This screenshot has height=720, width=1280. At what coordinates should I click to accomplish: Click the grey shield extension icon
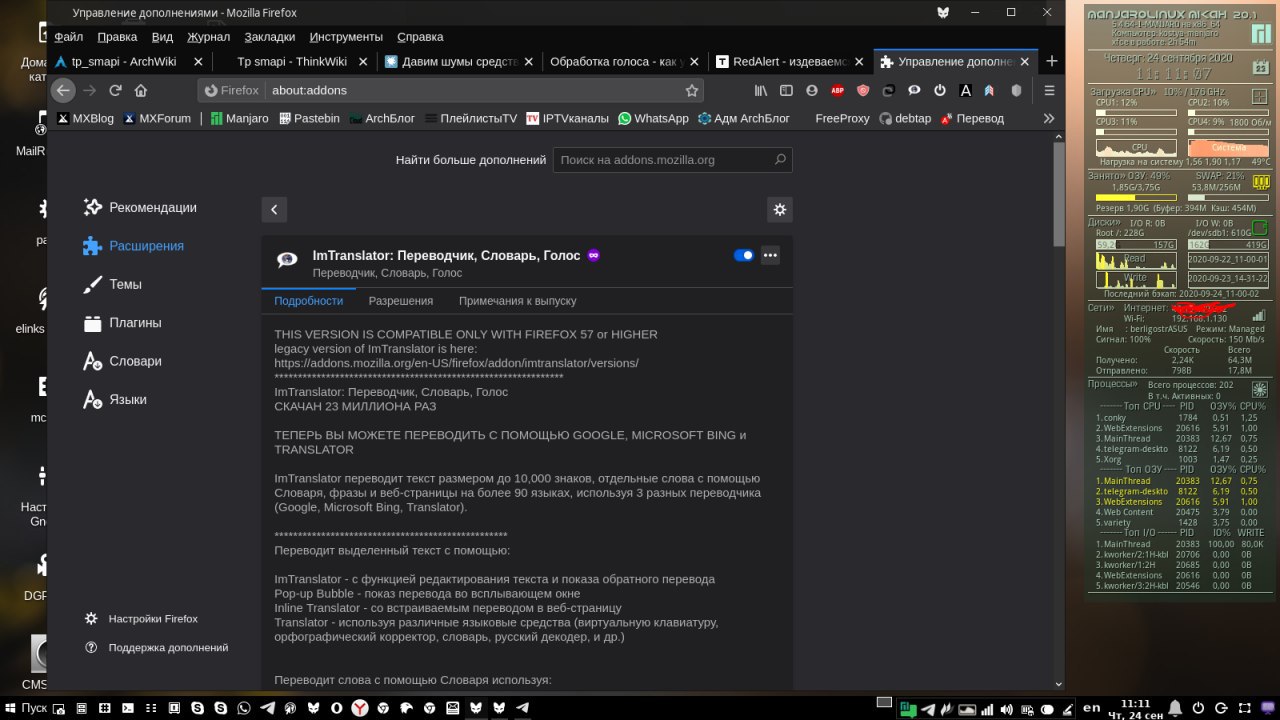click(1017, 90)
